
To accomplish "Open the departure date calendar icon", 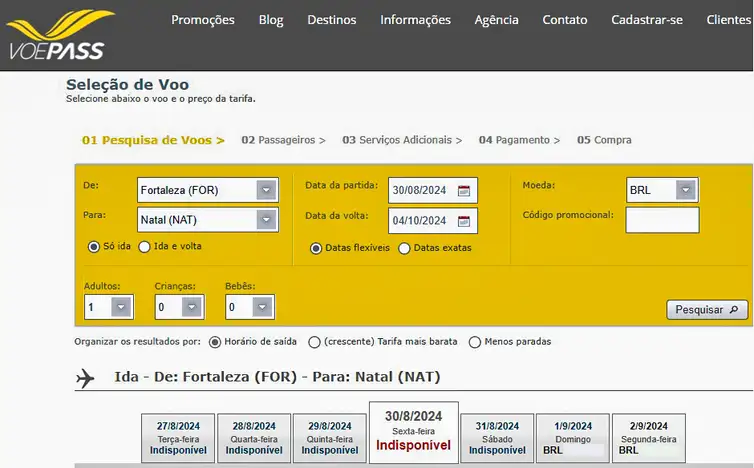I will pyautogui.click(x=464, y=190).
